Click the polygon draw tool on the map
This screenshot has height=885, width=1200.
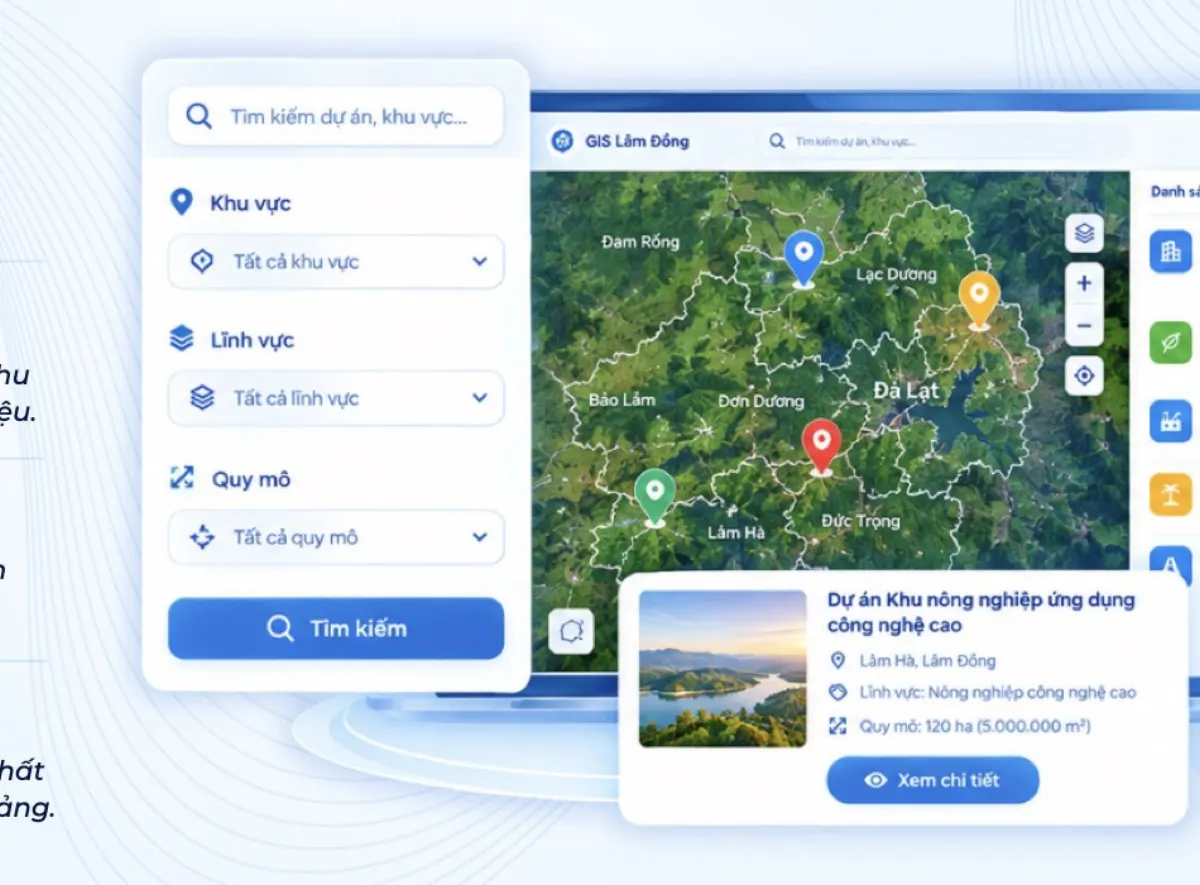coord(571,632)
